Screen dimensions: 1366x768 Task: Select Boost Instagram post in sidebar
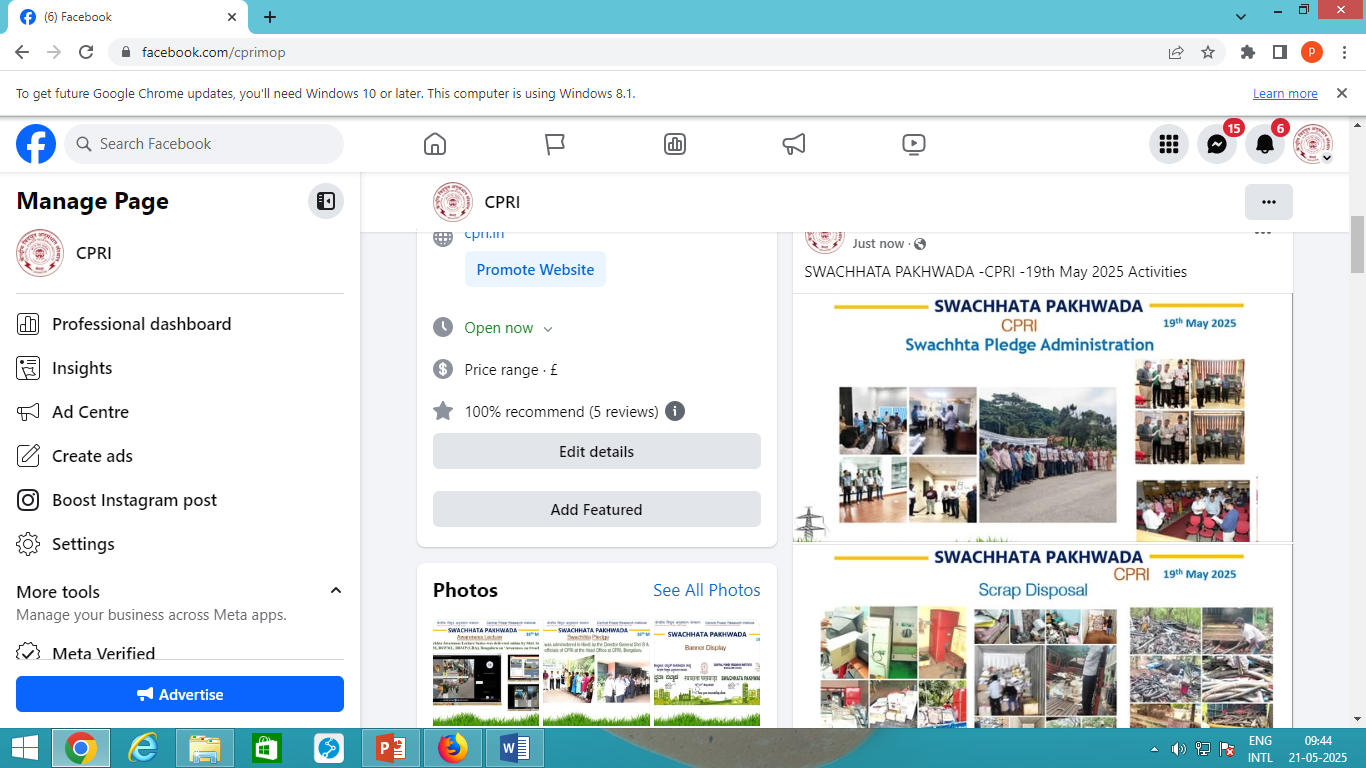coord(180,500)
